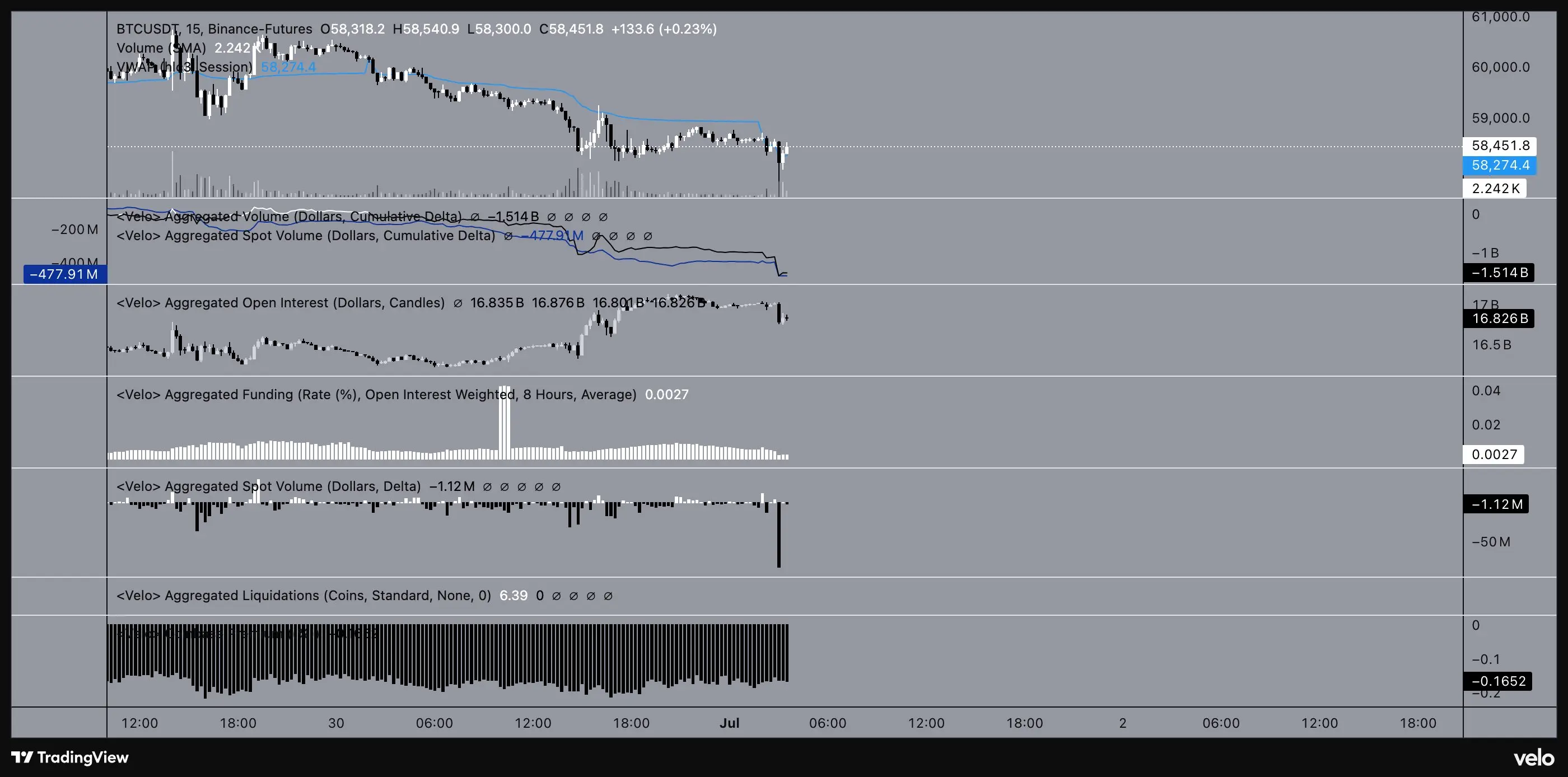Click the Jul date label on the time axis
This screenshot has width=1568, height=777.
pos(729,723)
